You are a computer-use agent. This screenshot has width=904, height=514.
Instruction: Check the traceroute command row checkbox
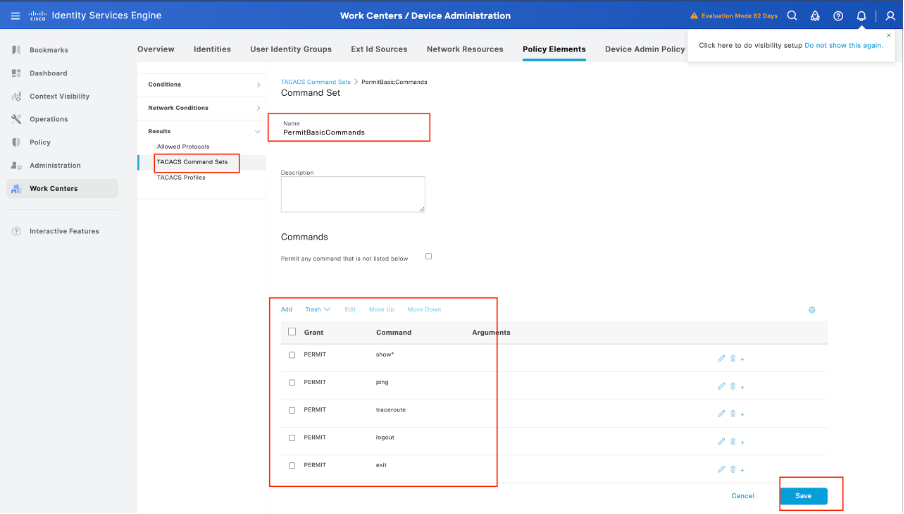click(292, 410)
